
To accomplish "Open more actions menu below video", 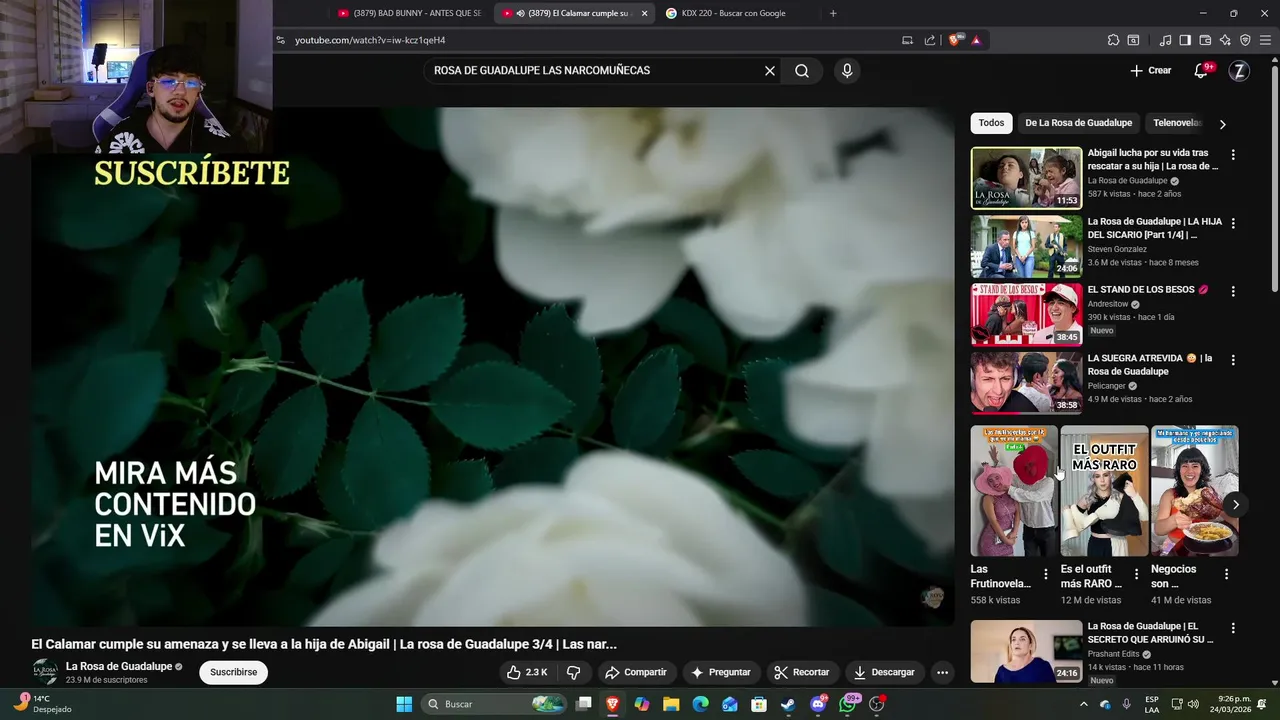I will click(x=942, y=672).
